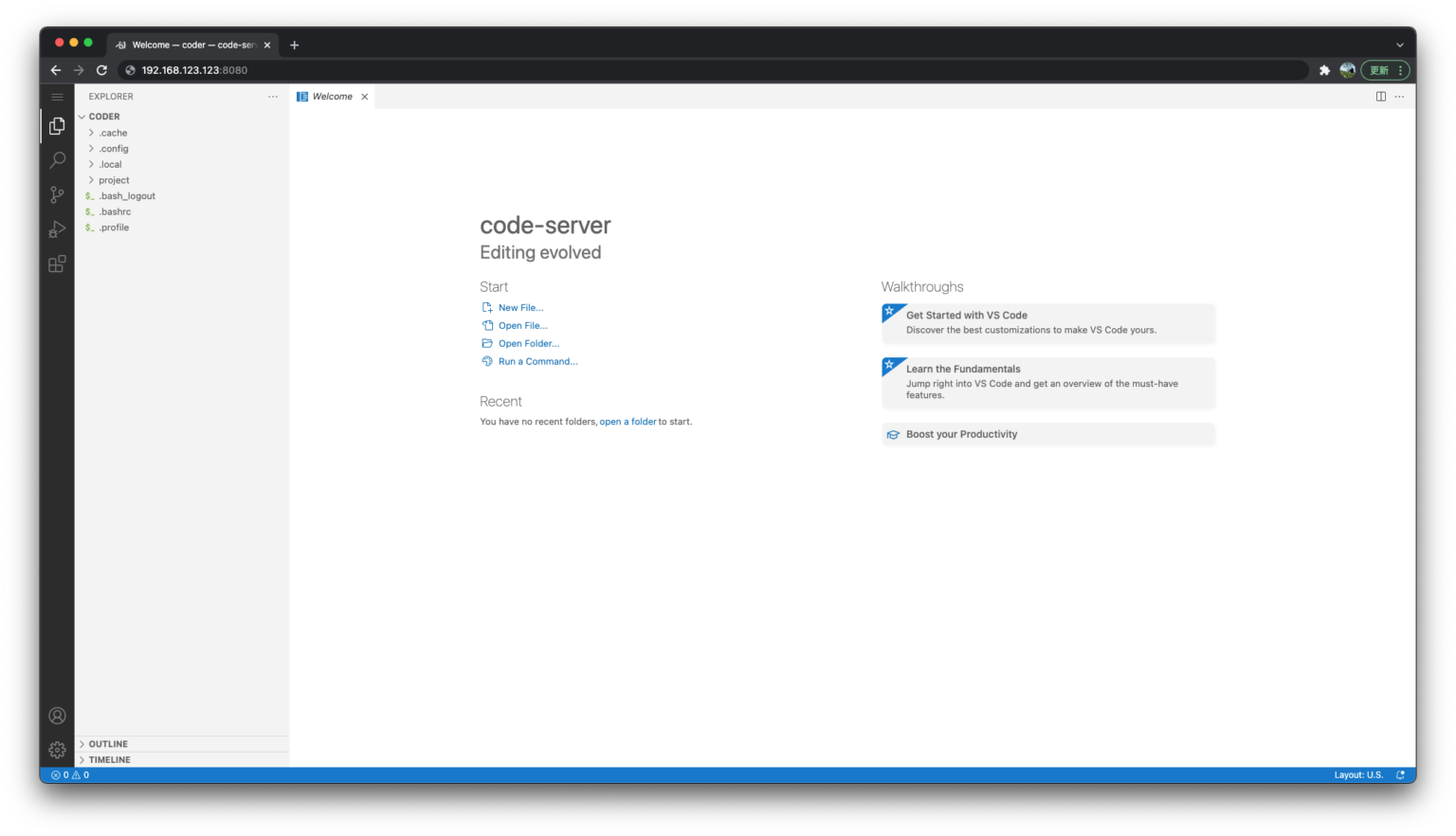The width and height of the screenshot is (1456, 836).
Task: Open the Search view icon
Action: coord(57,160)
